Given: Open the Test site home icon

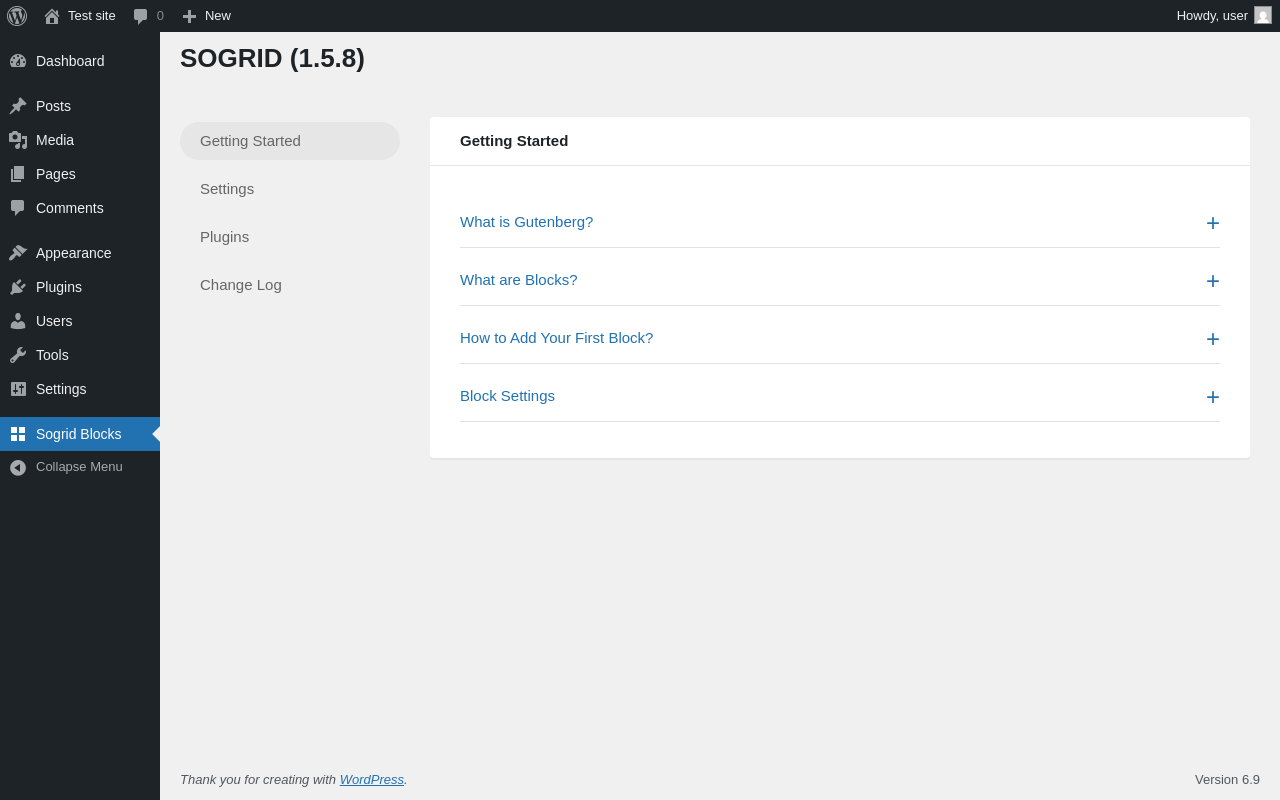Looking at the screenshot, I should point(52,16).
